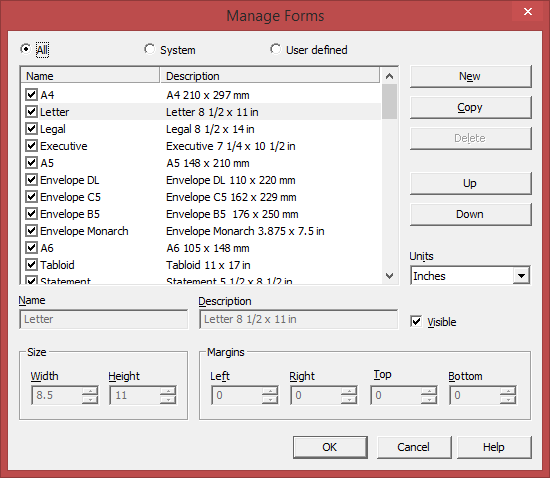
Task: Uncheck the Envelope C5 checkbox
Action: click(x=32, y=196)
